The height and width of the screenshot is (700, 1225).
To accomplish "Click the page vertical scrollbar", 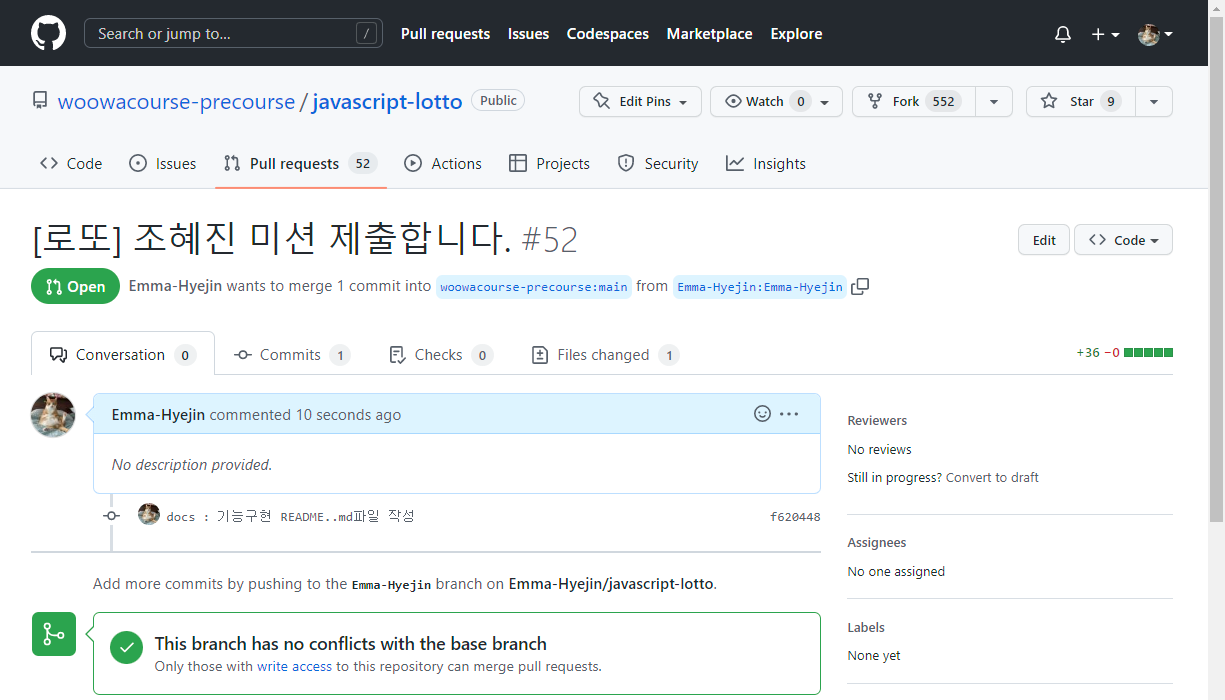I will 1216,270.
